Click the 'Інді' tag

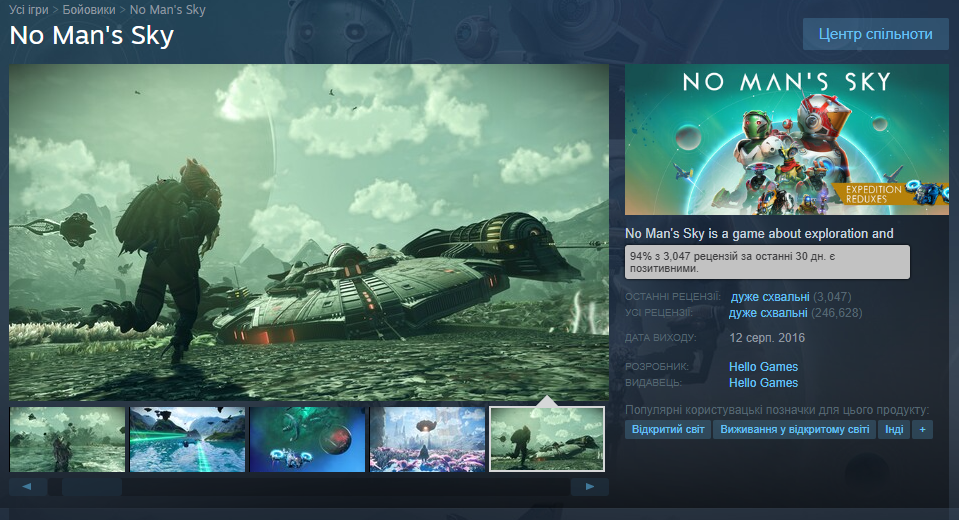894,429
